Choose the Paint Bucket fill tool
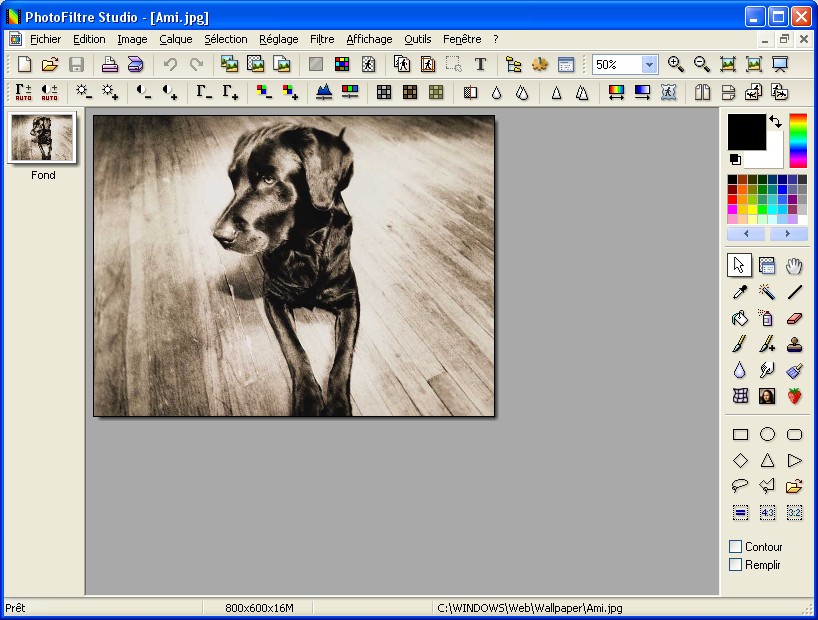The image size is (818, 620). [740, 318]
